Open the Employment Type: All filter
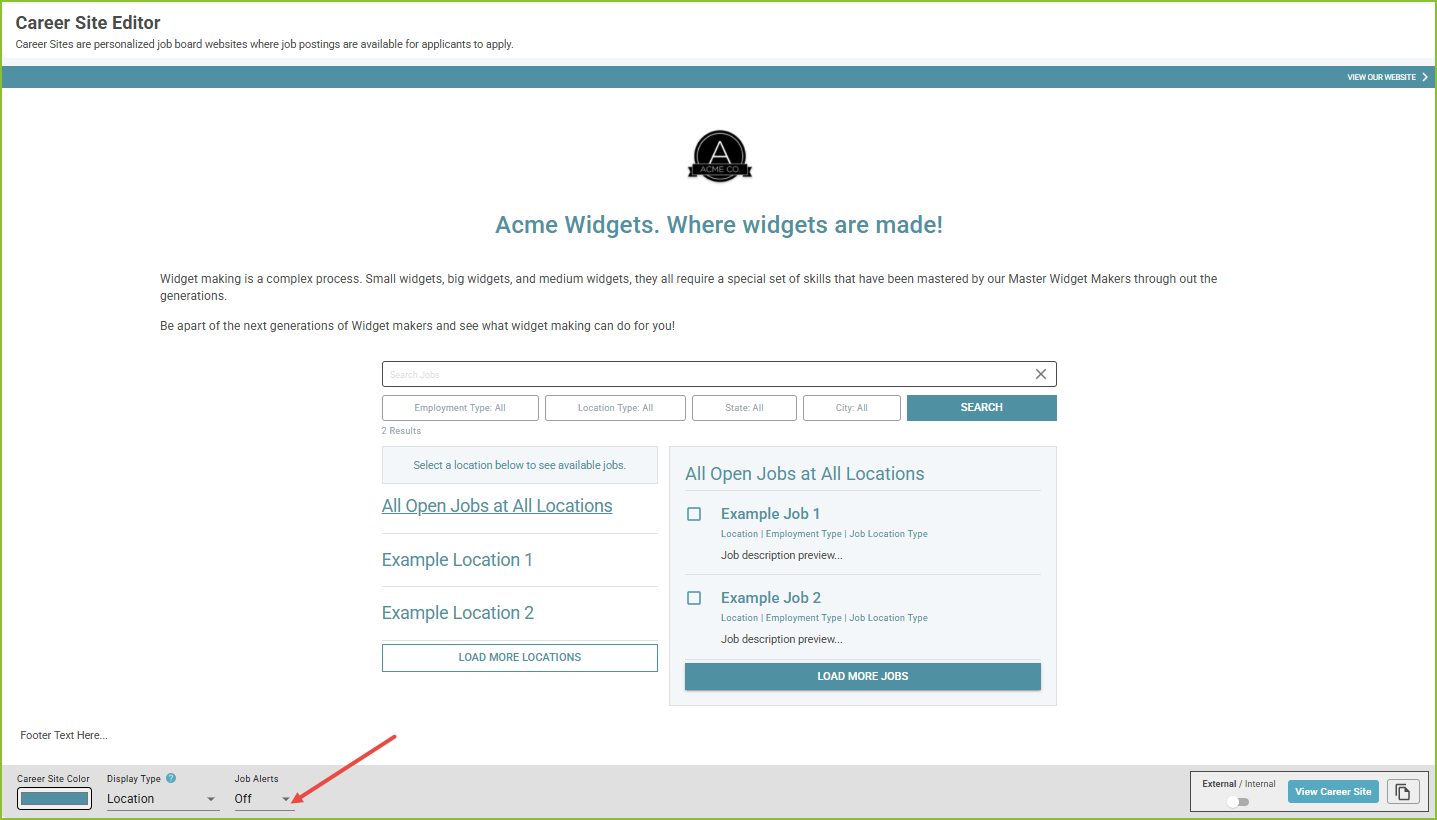The width and height of the screenshot is (1437, 820). (460, 408)
